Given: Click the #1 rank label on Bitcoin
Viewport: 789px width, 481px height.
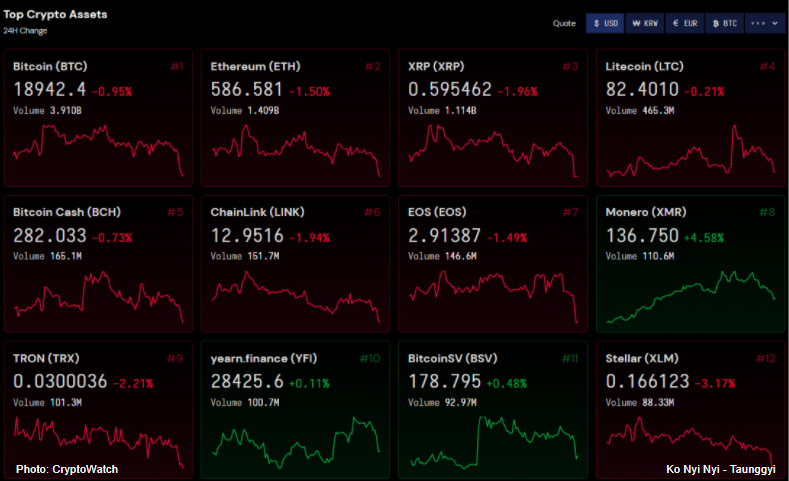Looking at the screenshot, I should [x=177, y=66].
